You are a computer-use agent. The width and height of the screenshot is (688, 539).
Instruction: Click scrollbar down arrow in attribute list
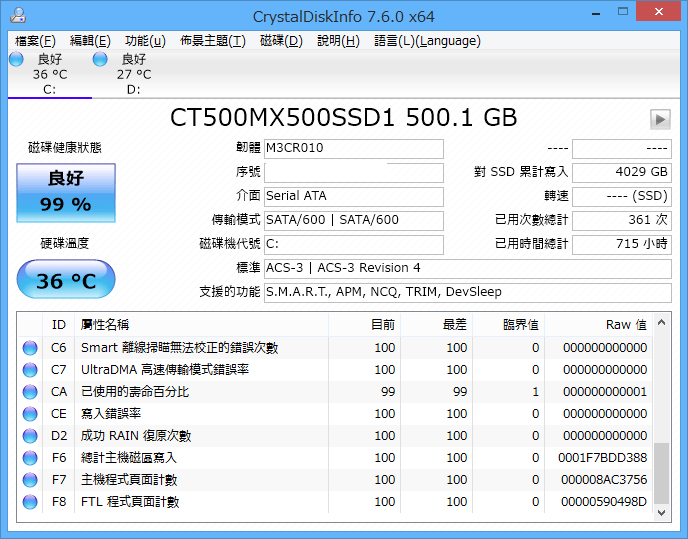coord(662,512)
